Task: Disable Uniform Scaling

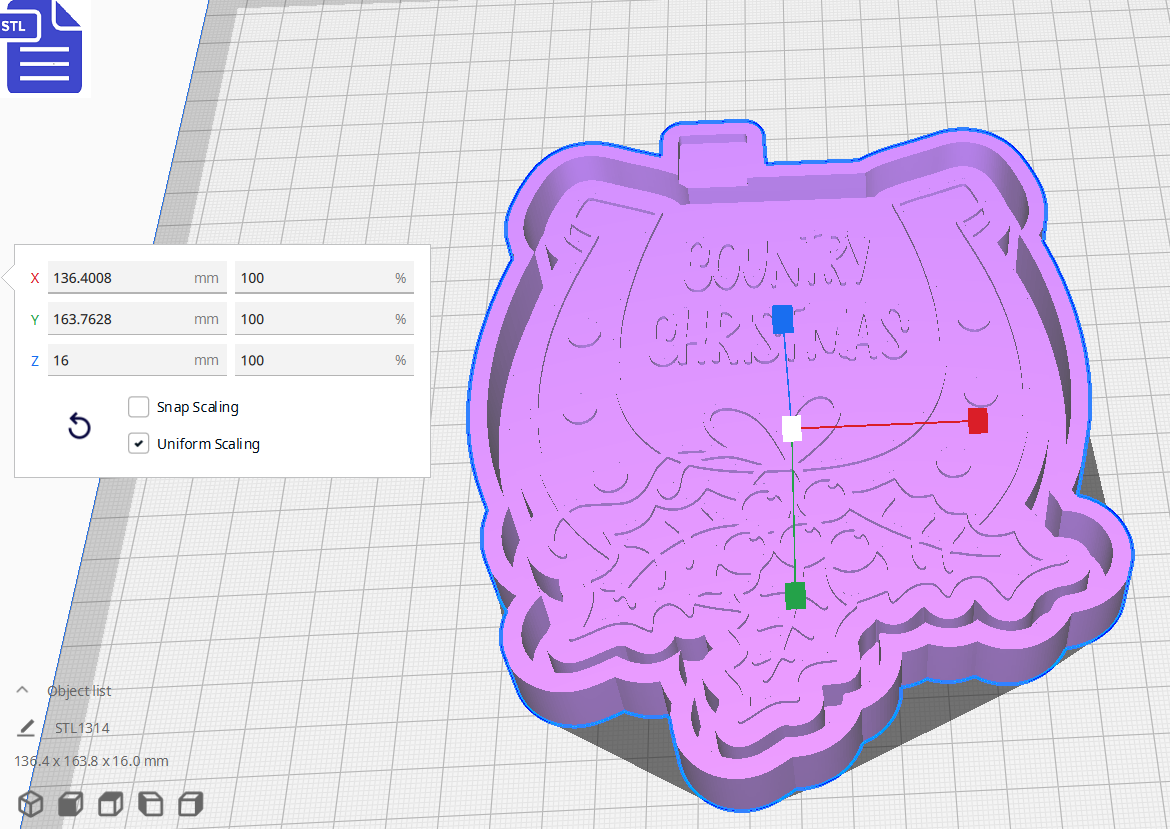Action: 138,442
